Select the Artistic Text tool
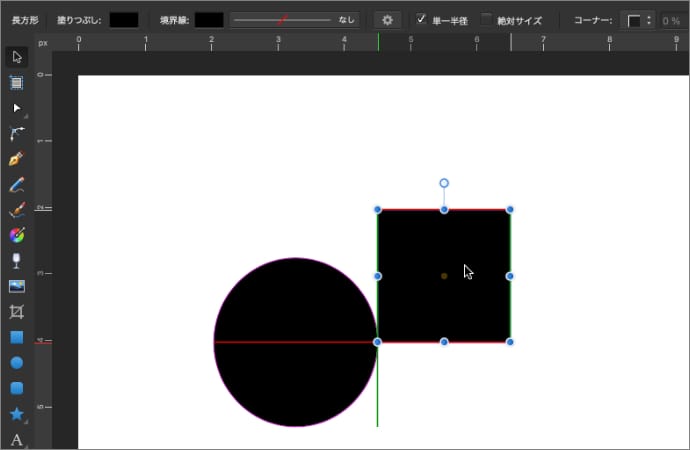The height and width of the screenshot is (450, 690). click(x=17, y=439)
